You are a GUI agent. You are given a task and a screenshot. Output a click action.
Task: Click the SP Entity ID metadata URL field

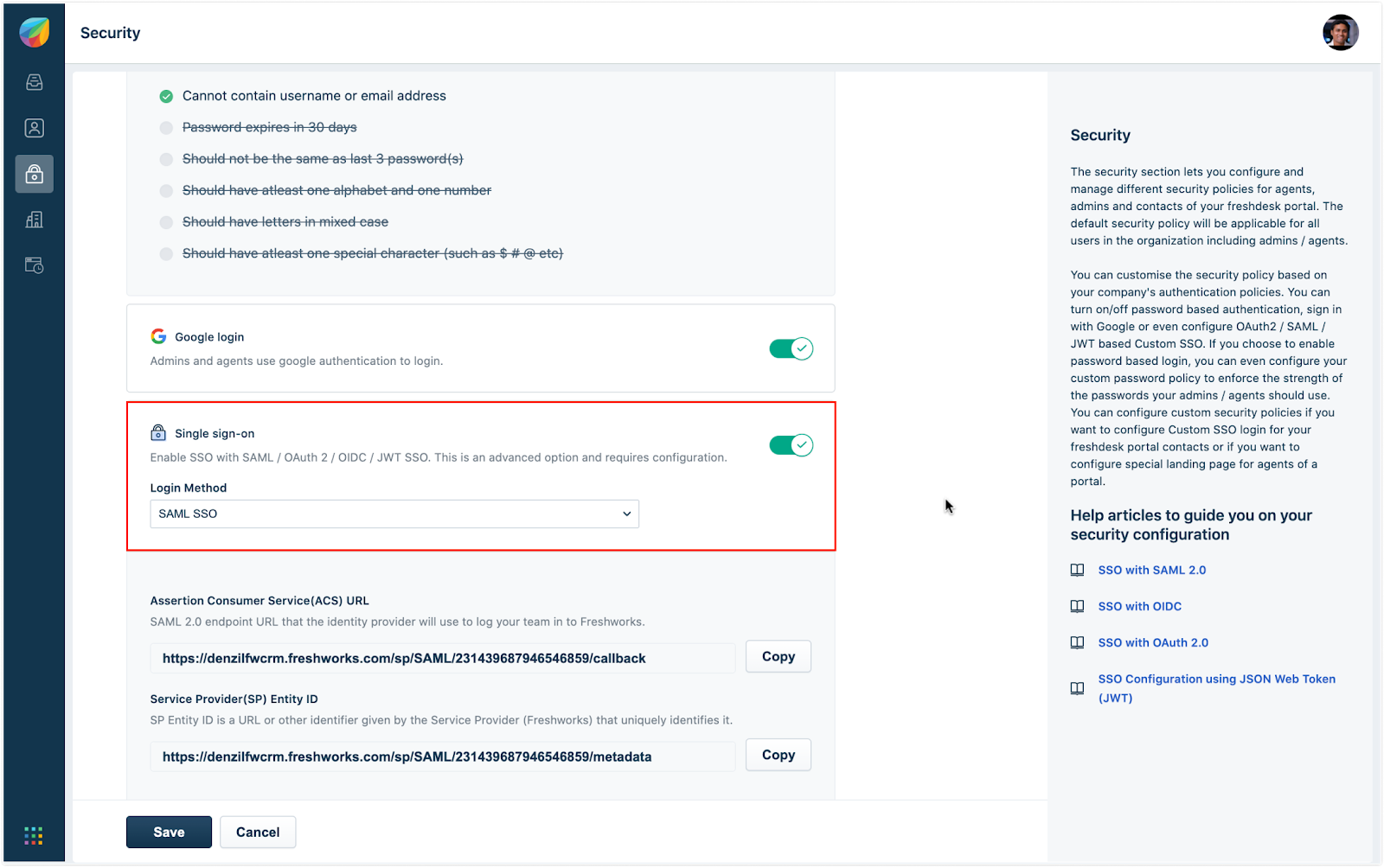coord(443,756)
